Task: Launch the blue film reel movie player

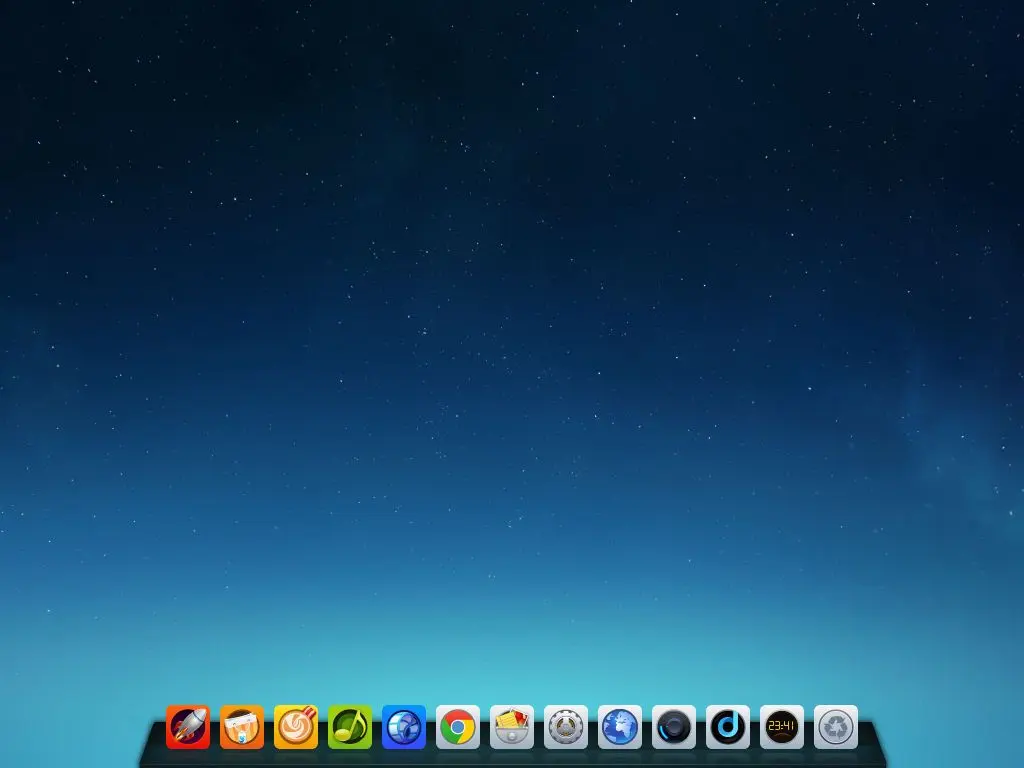Action: (404, 726)
